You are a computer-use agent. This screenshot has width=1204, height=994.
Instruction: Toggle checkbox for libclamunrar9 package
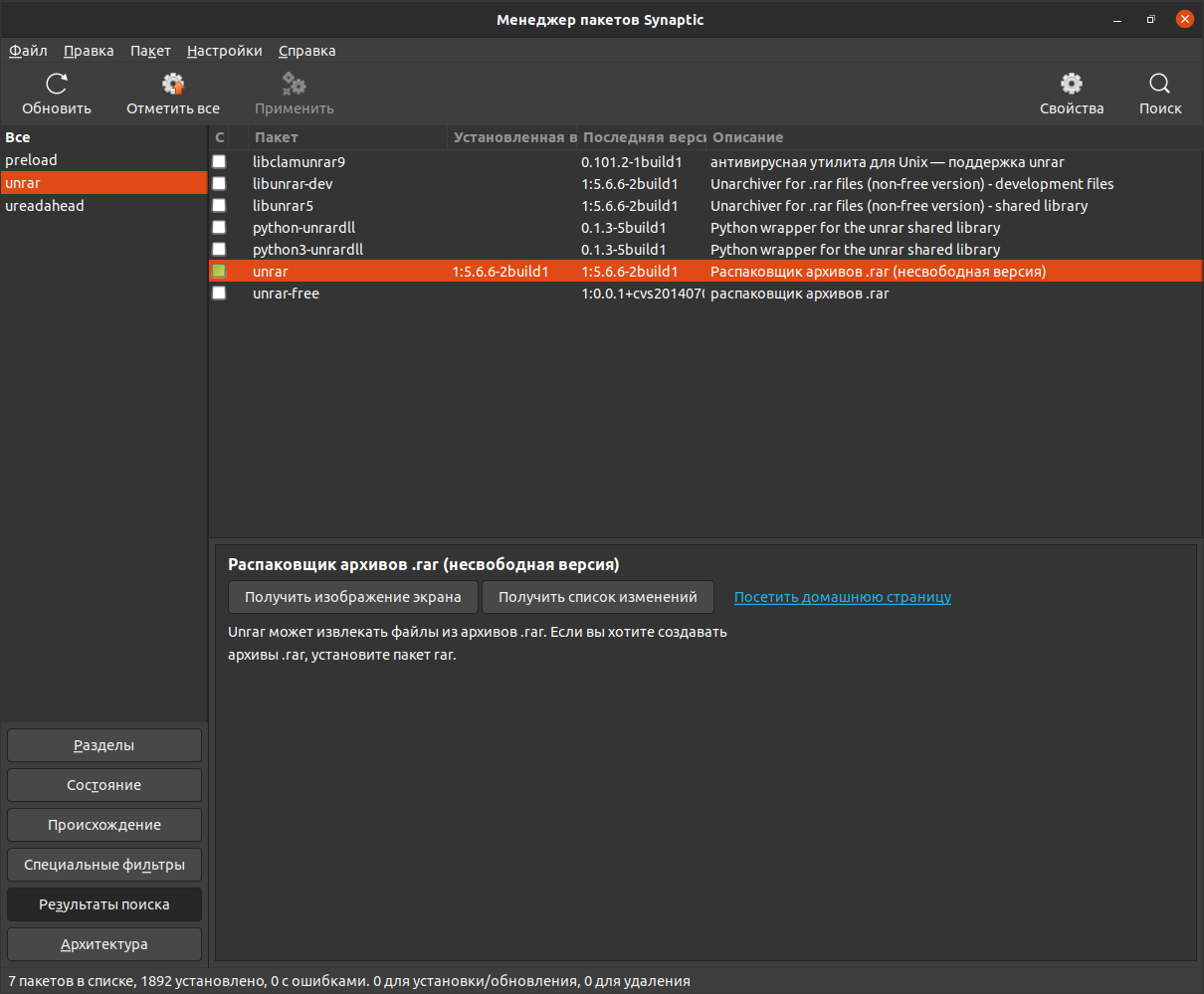[x=219, y=161]
